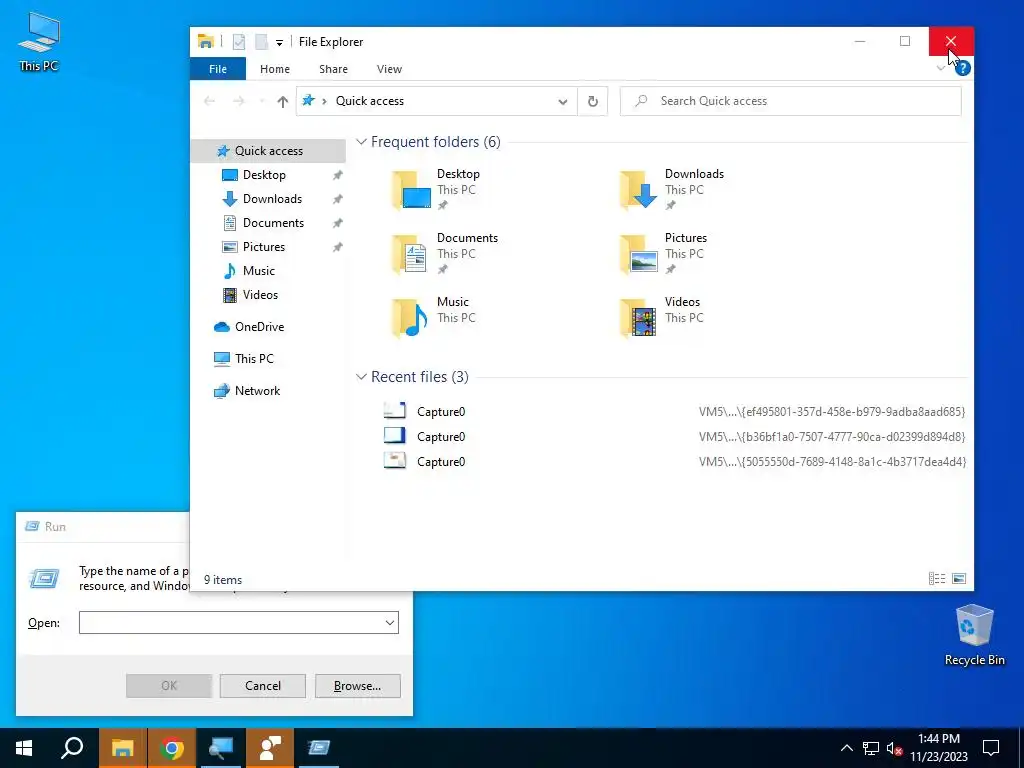This screenshot has height=768, width=1024.
Task: Click the taskbar clock showing 1:44 PM
Action: pos(938,748)
